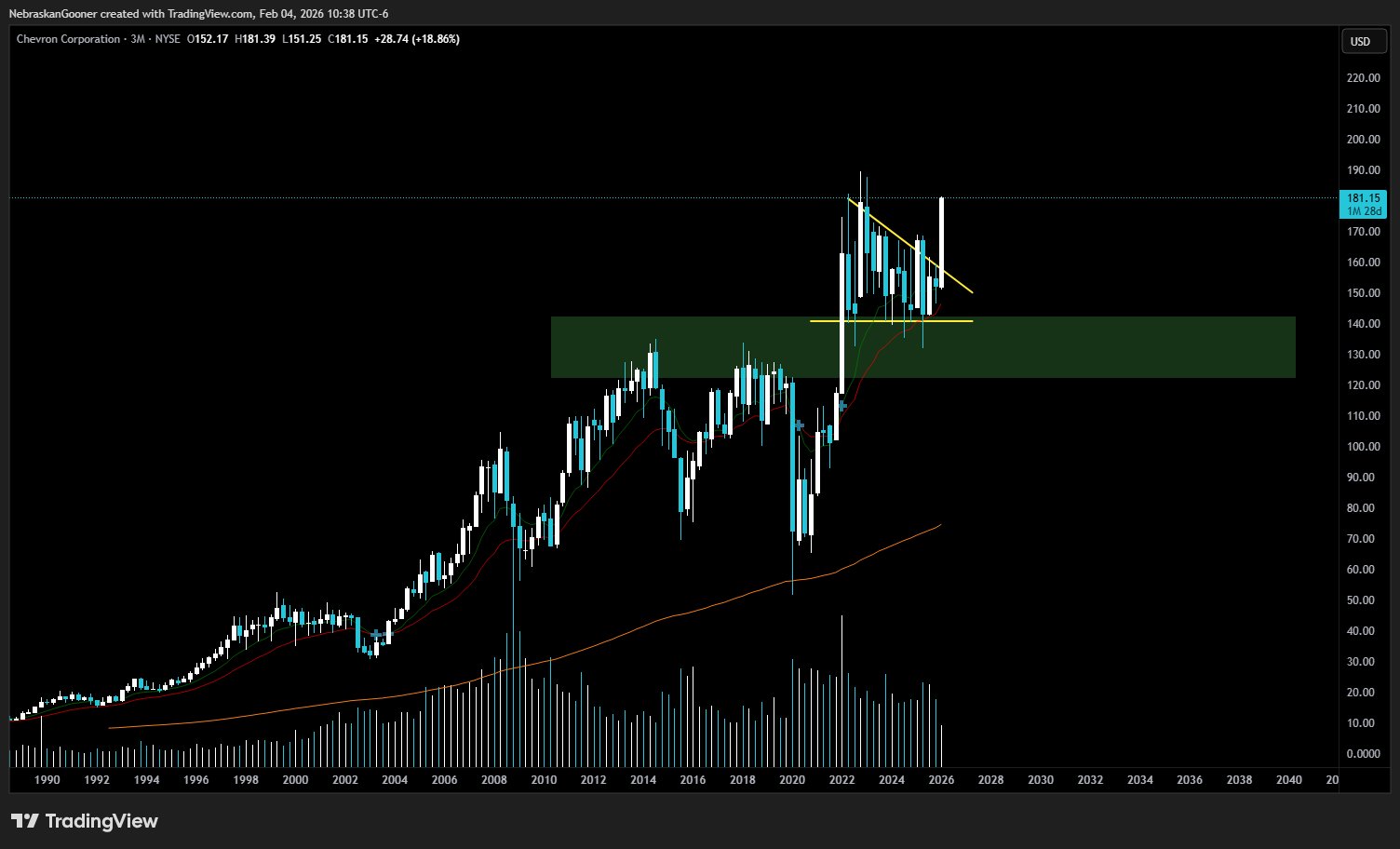Click the 2012 time axis label
This screenshot has width=1400, height=849.
click(x=593, y=780)
